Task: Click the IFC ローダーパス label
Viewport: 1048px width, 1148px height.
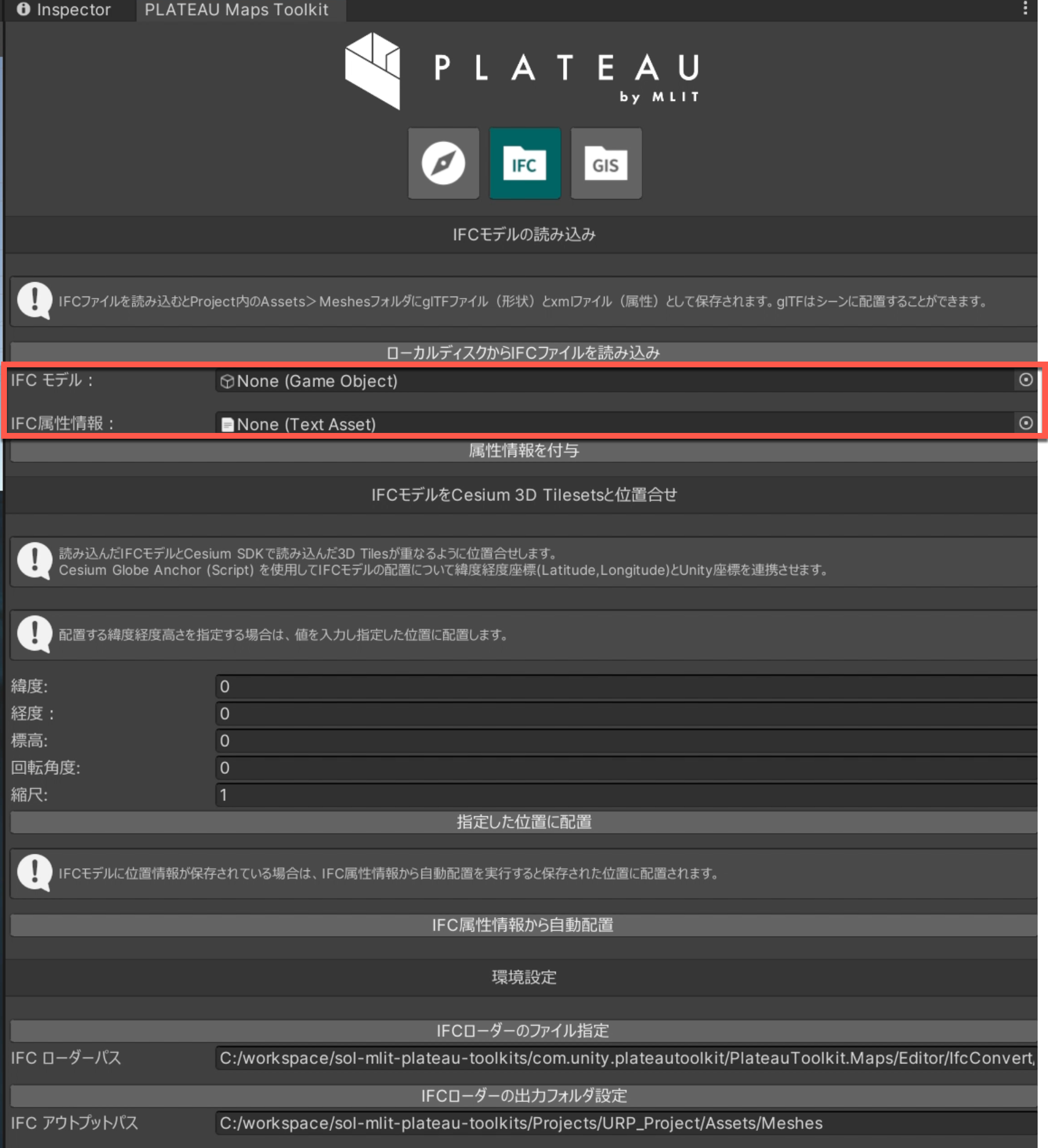Action: click(x=66, y=1058)
